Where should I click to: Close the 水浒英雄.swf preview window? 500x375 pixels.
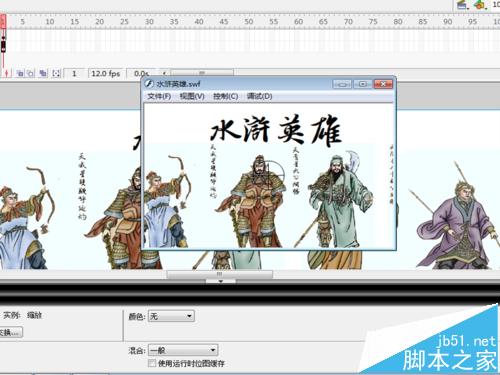383,84
